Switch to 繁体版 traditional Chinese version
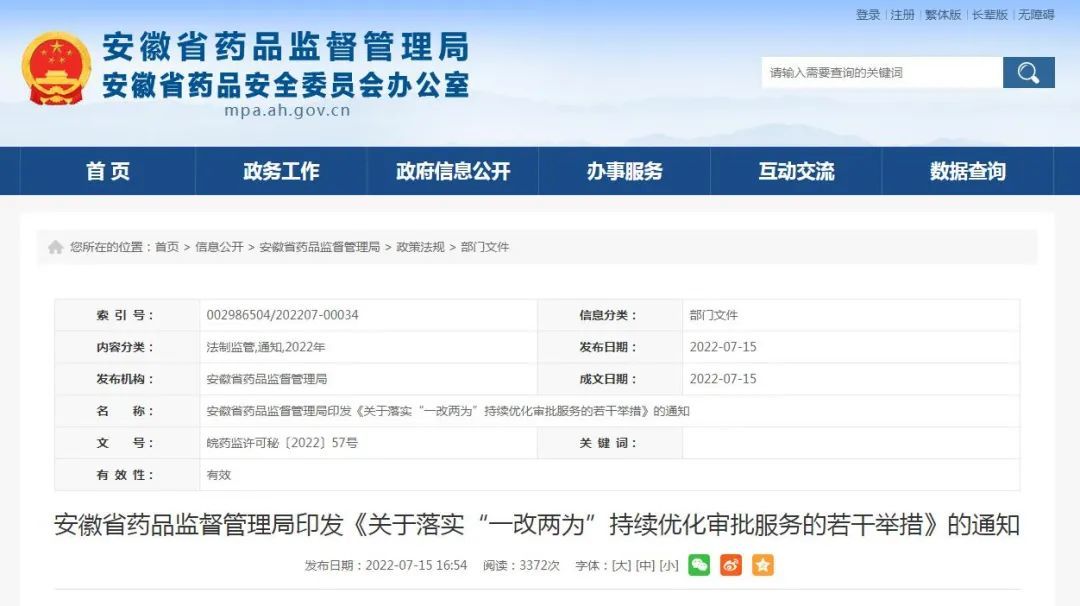Viewport: 1080px width, 606px height. point(940,14)
